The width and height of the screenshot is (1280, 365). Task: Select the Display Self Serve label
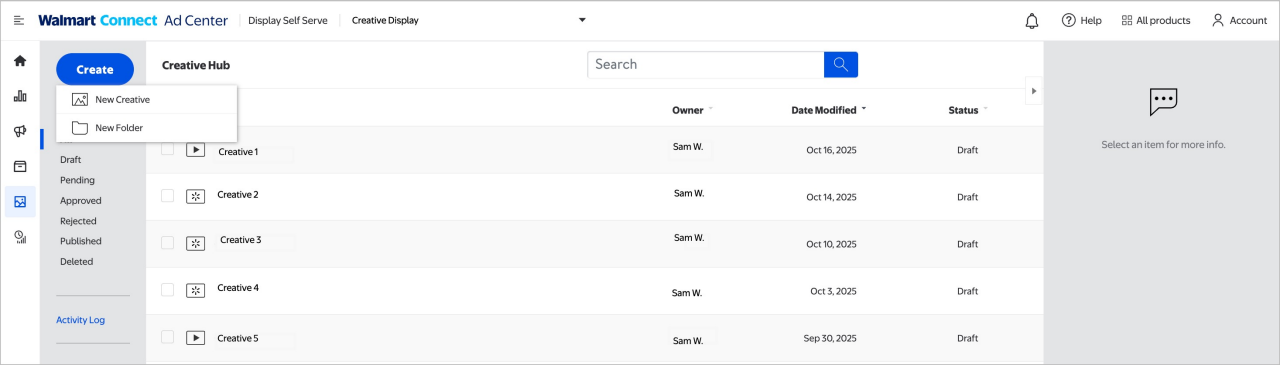pos(287,21)
